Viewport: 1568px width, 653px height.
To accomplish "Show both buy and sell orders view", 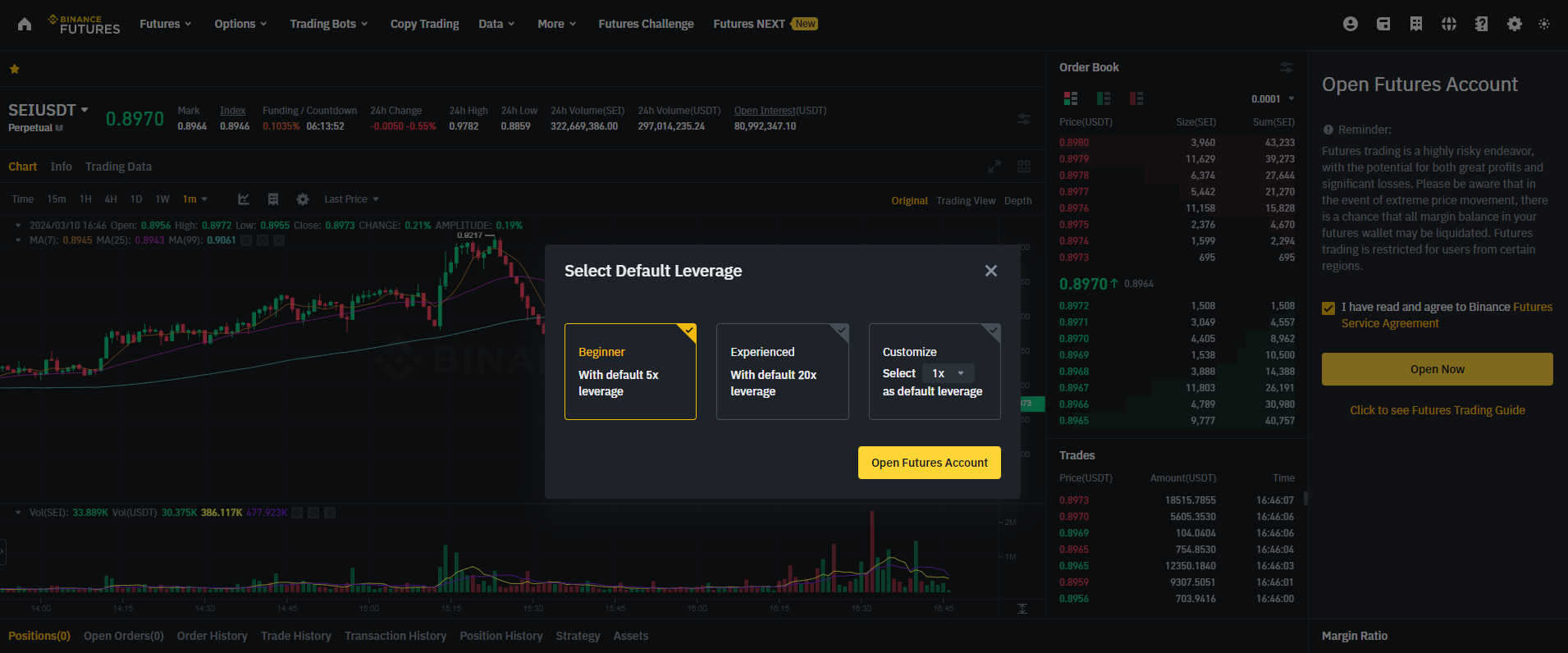I will (1071, 98).
